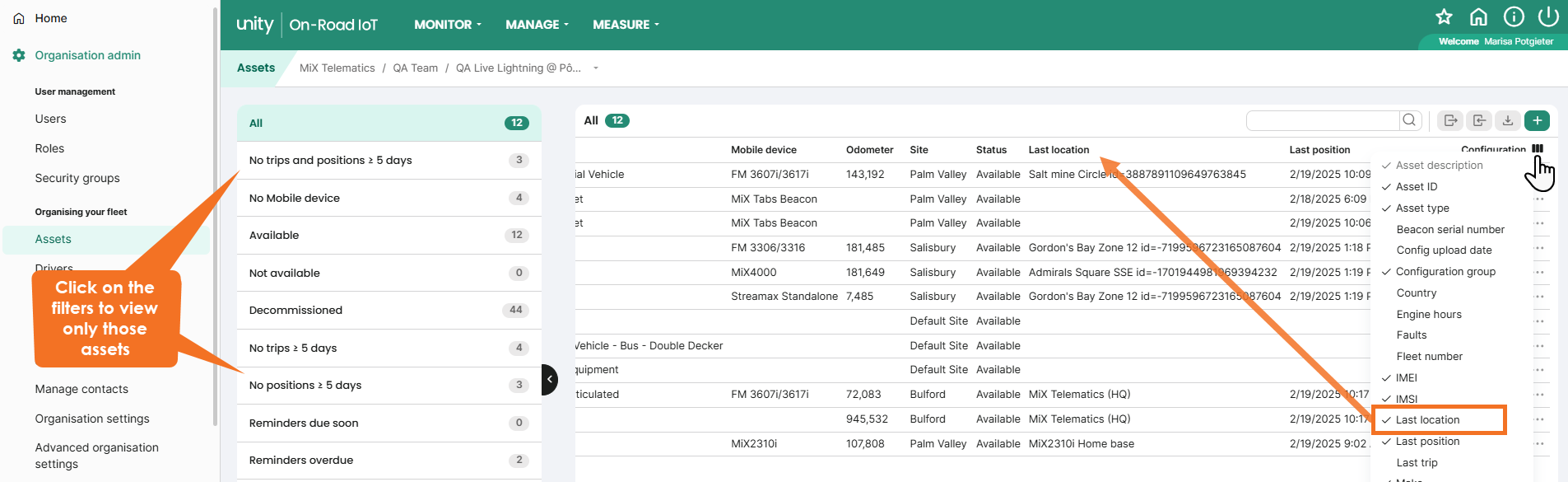Open row menu dots for Double Decker row

point(1539,346)
